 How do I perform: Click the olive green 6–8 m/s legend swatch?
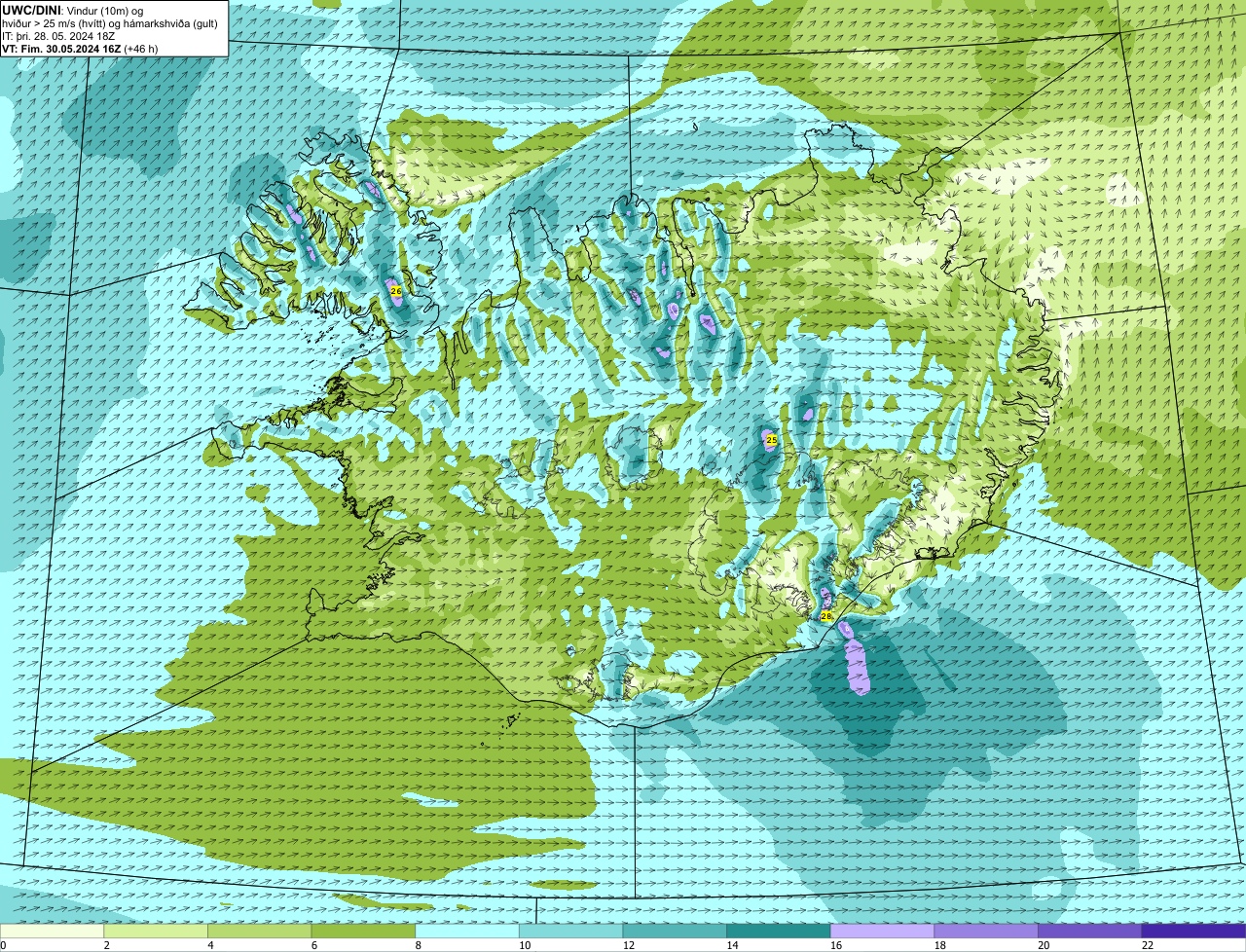point(363,931)
